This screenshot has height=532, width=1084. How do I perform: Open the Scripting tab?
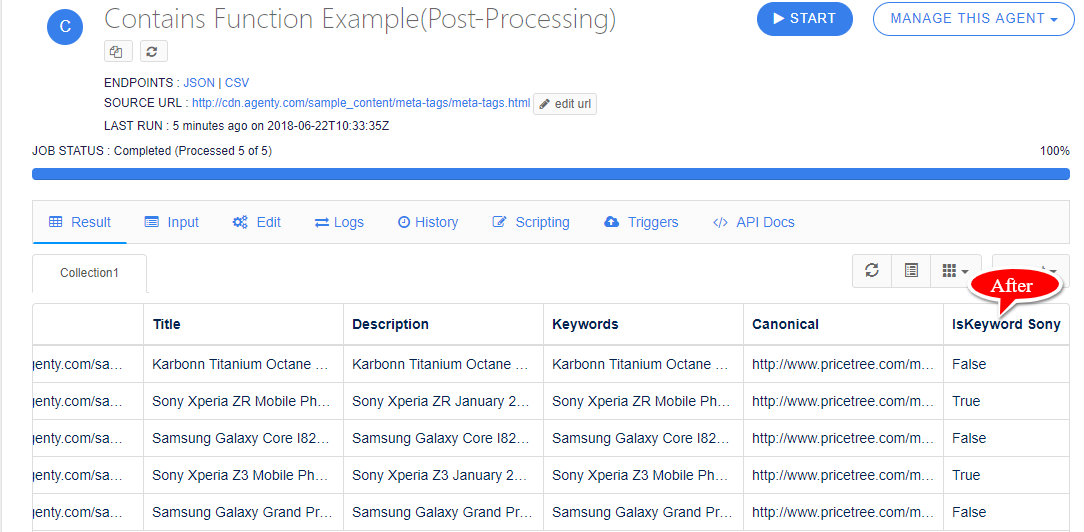point(531,222)
